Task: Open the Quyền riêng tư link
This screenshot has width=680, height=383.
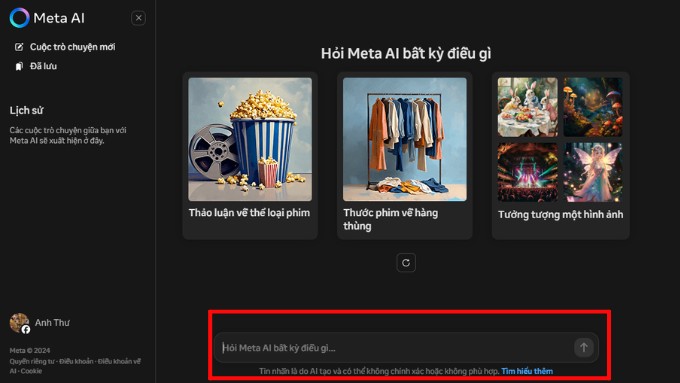Action: [x=32, y=361]
